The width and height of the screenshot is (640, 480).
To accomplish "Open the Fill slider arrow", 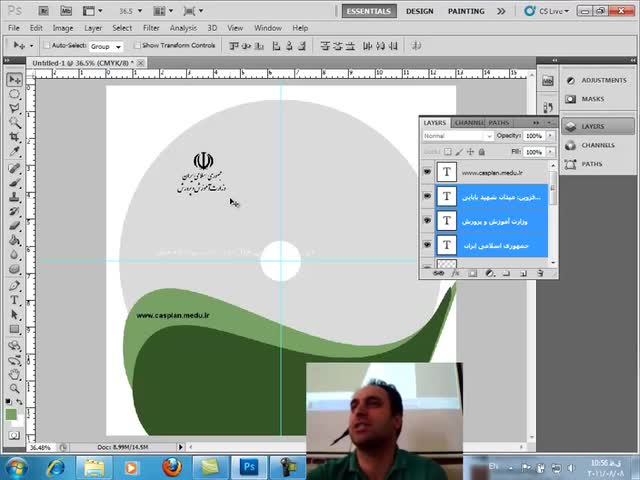I will [550, 152].
